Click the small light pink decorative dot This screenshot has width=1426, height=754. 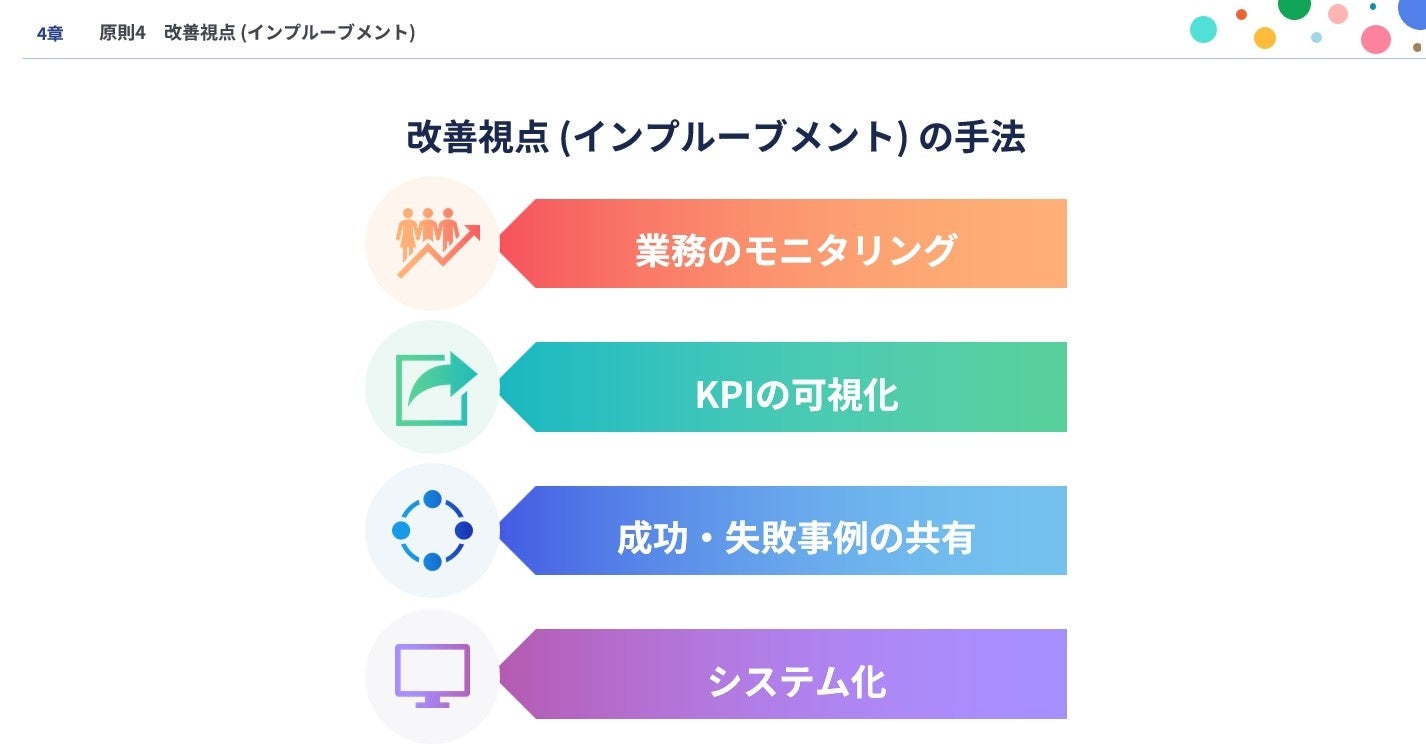[1337, 14]
